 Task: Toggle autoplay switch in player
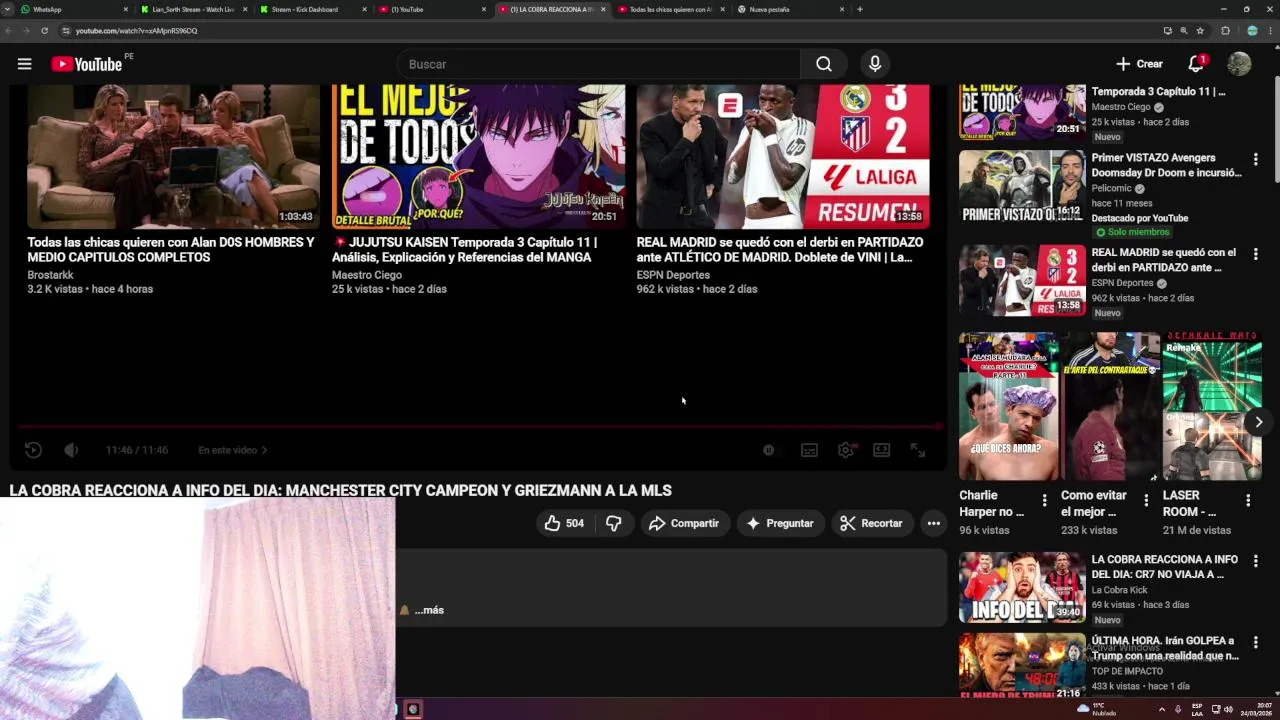[768, 450]
